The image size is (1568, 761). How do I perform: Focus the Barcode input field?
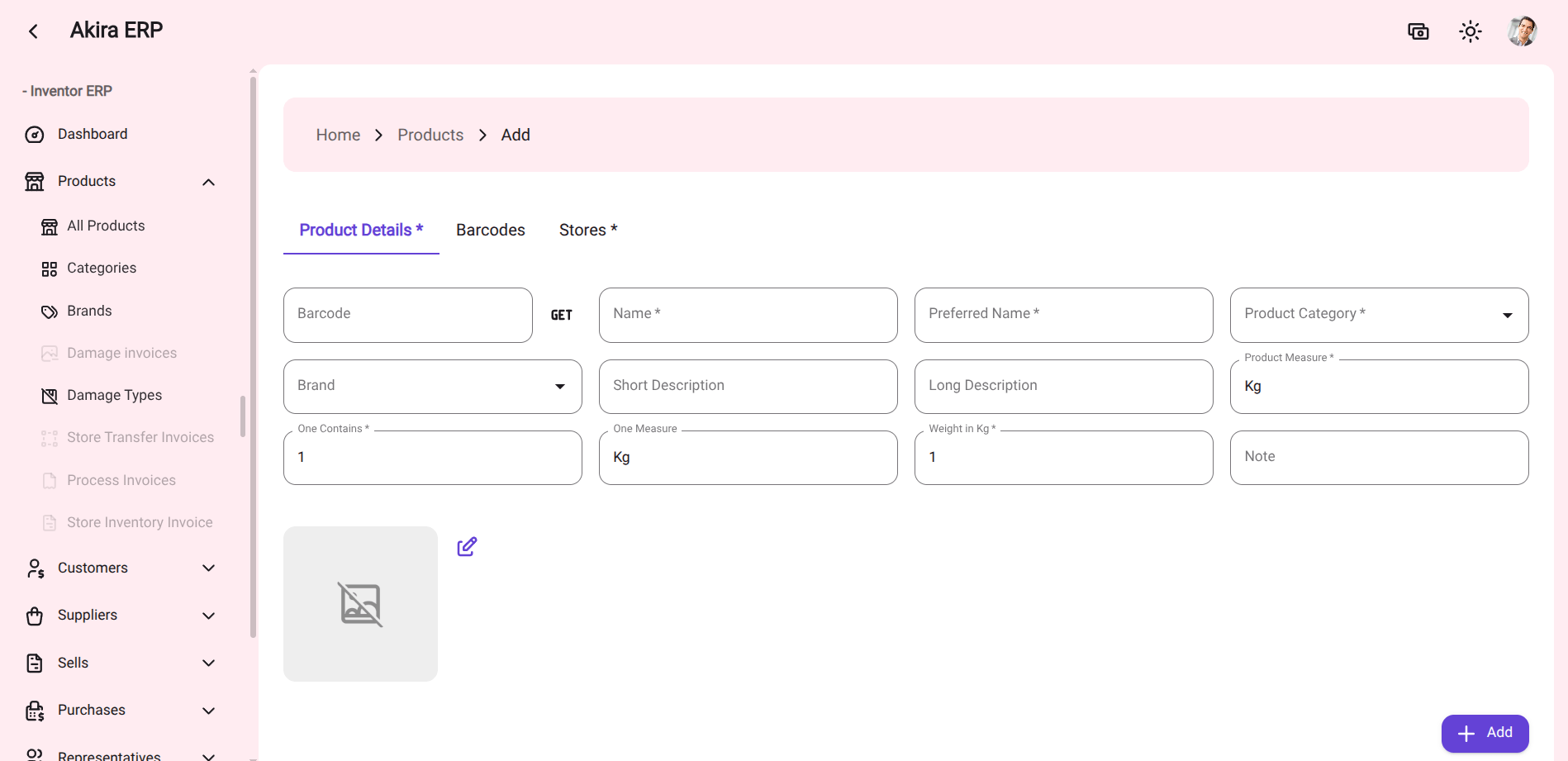tap(407, 315)
